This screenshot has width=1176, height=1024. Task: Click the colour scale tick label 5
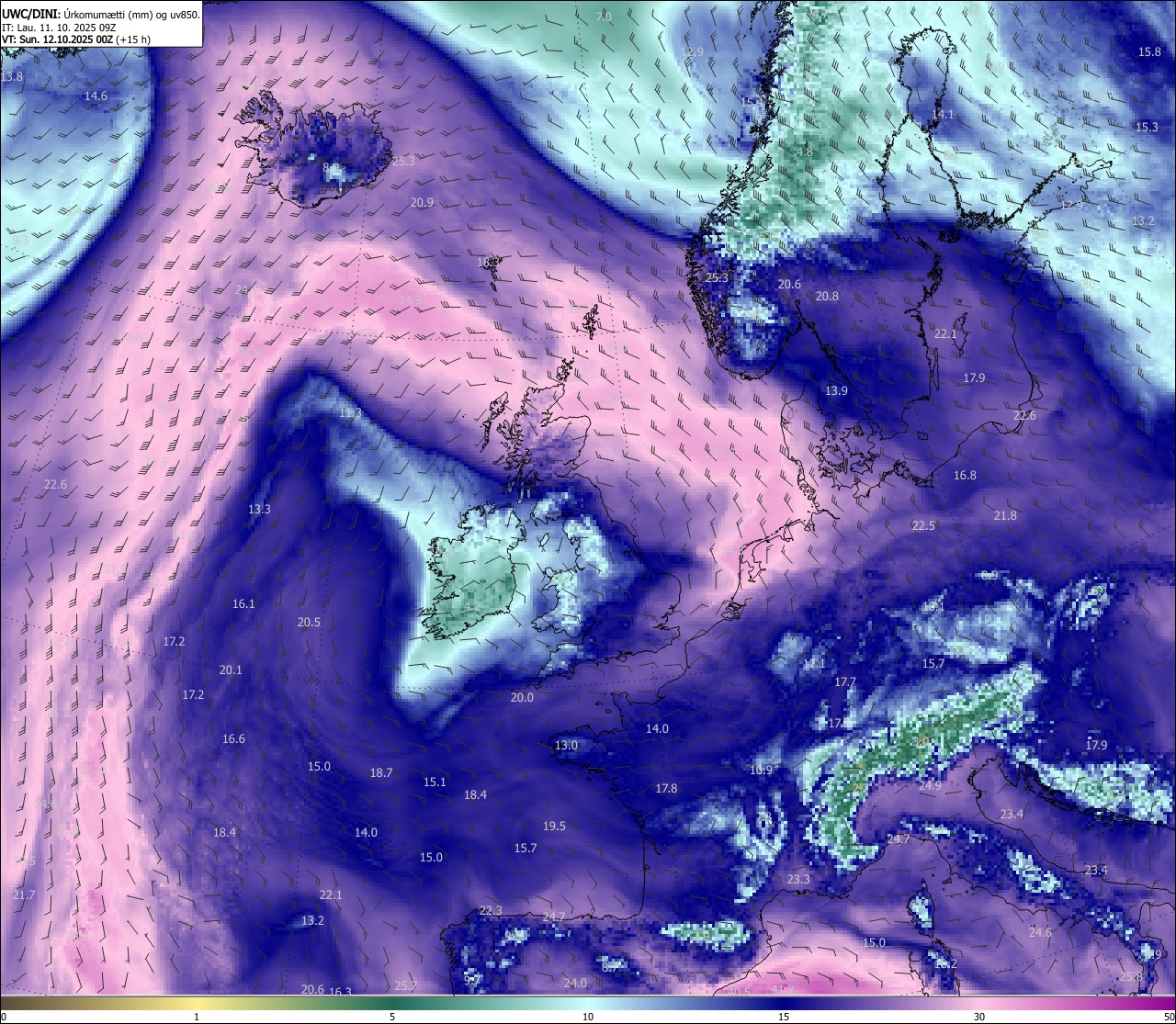point(392,1017)
